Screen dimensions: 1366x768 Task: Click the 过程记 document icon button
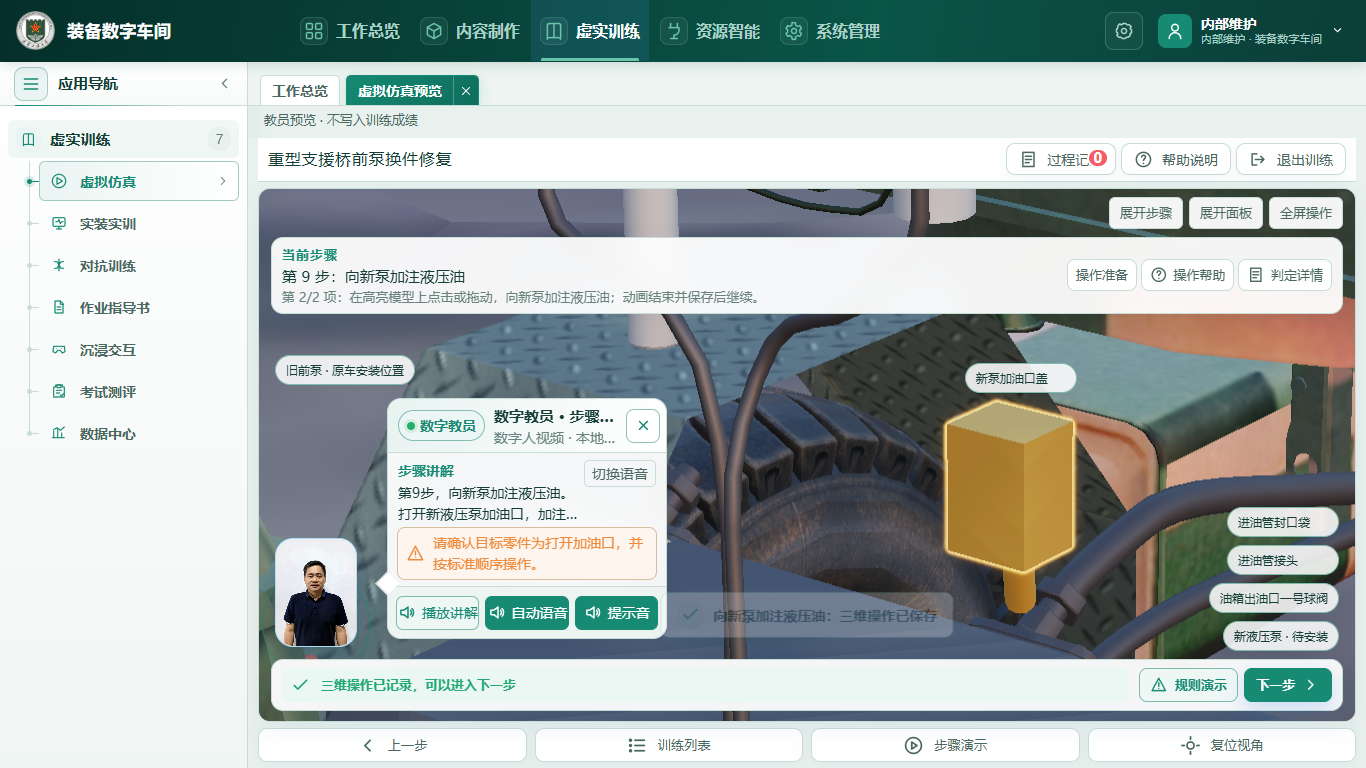click(x=1028, y=160)
